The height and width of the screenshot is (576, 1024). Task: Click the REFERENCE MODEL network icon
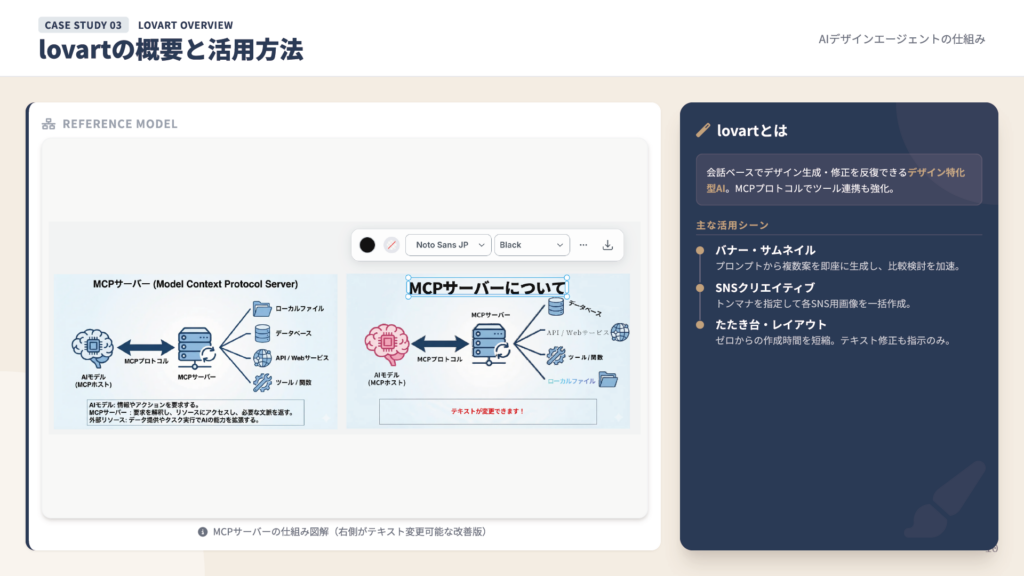click(x=48, y=124)
